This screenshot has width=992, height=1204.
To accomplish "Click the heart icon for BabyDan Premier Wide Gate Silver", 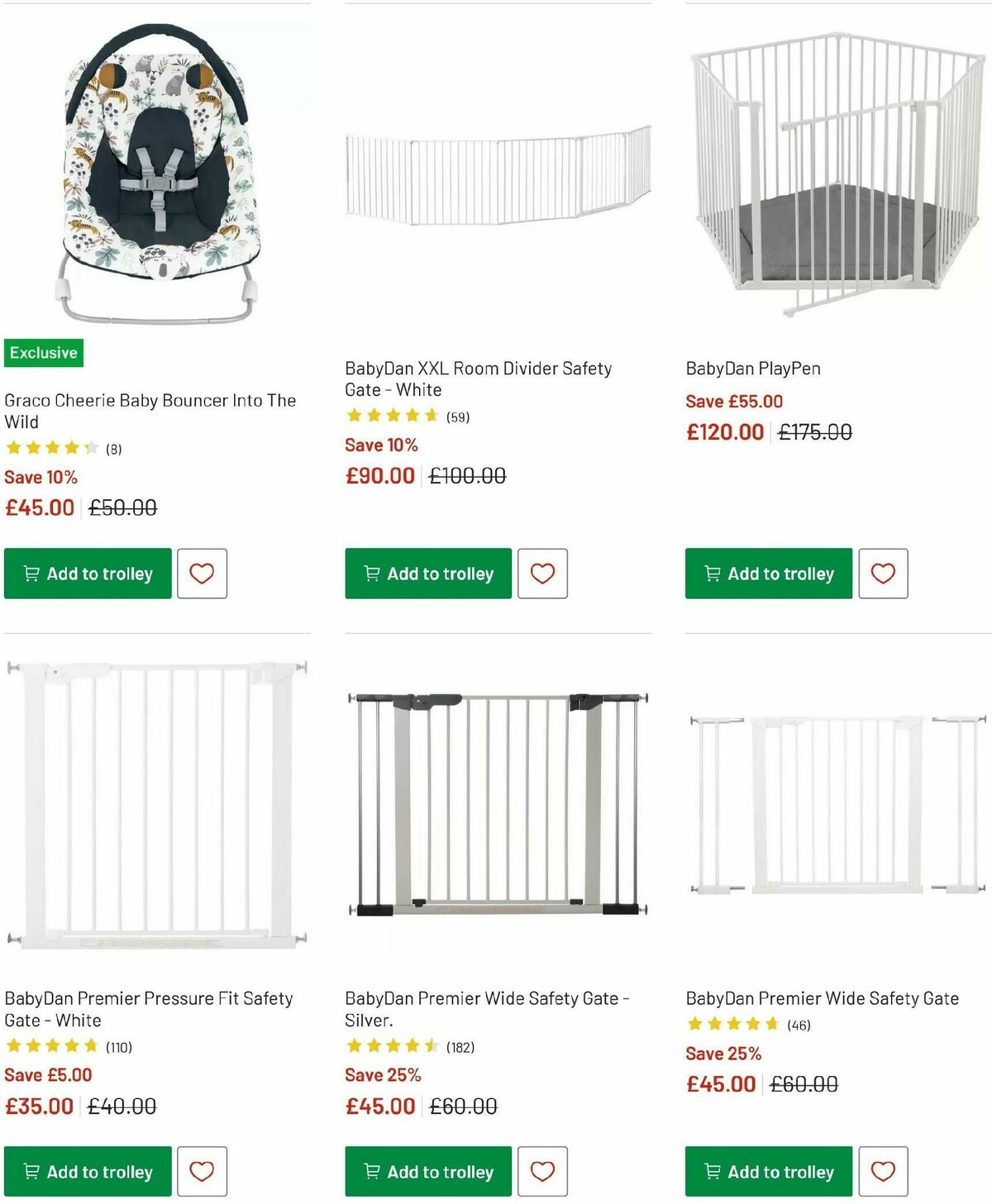I will tap(543, 1171).
